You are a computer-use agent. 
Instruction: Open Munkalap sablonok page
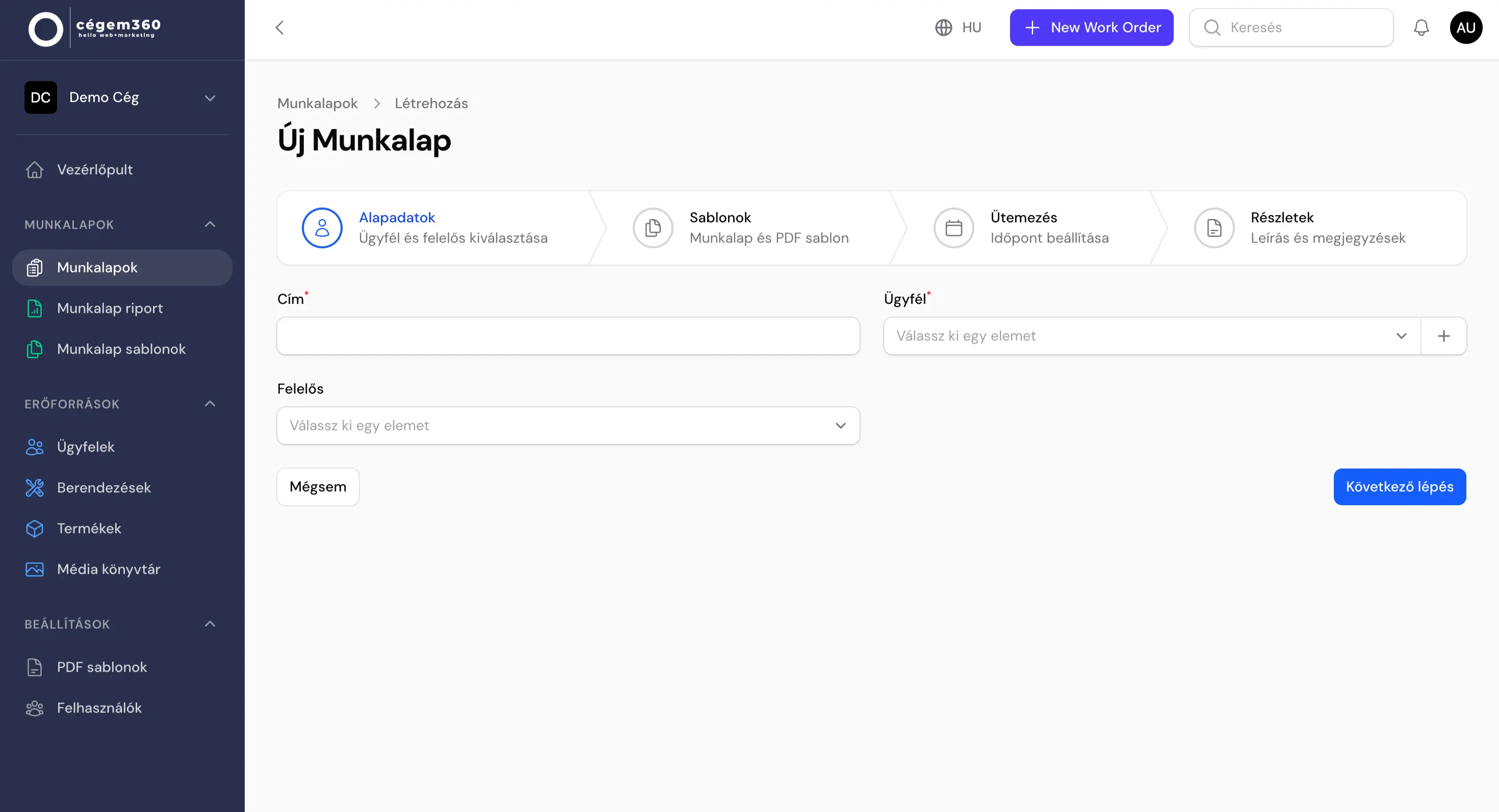point(35,349)
